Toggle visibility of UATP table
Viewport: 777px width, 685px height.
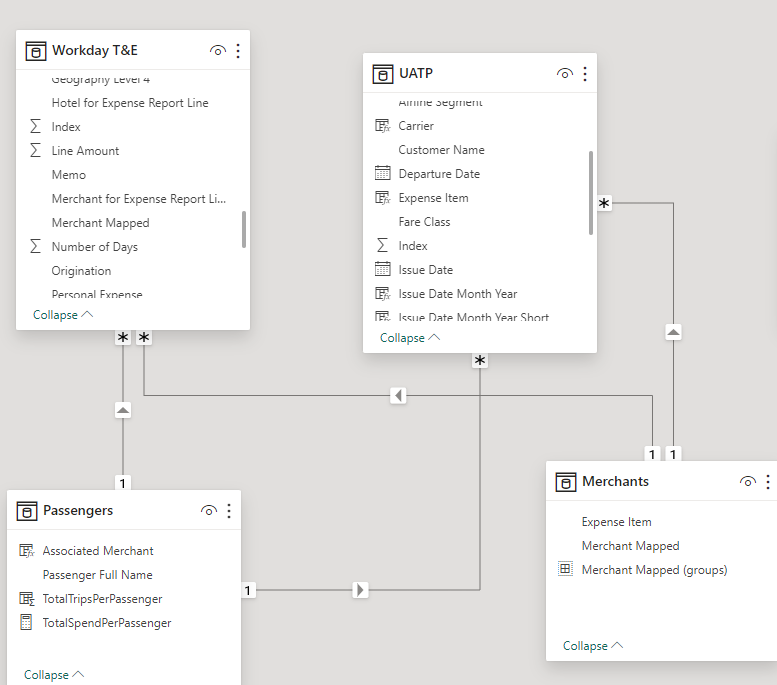(565, 74)
